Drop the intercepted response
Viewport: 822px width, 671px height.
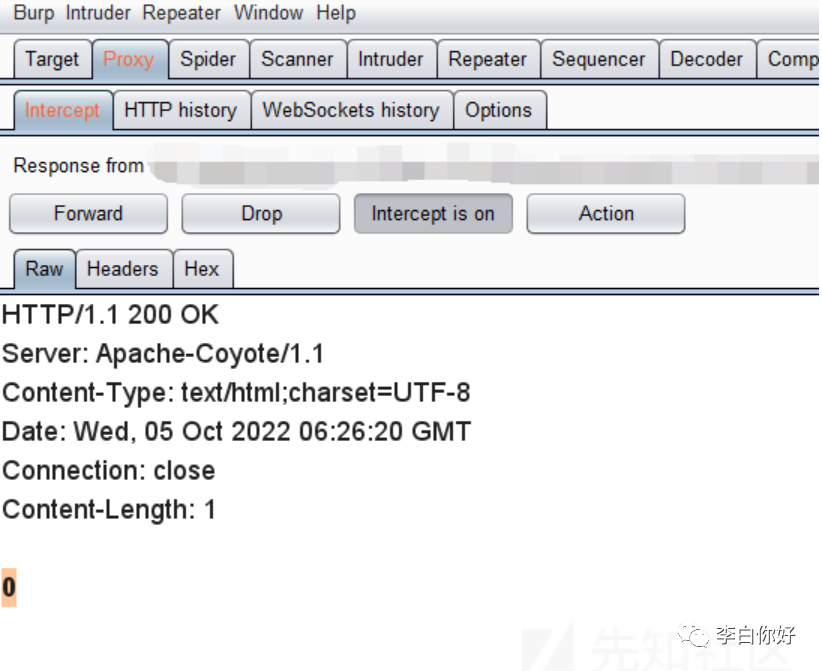pos(261,214)
